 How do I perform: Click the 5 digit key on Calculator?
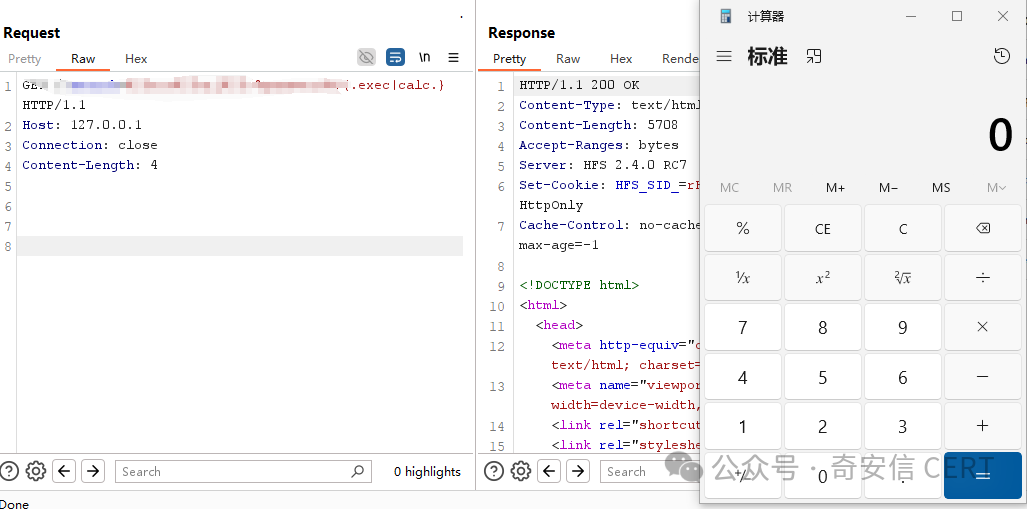click(x=823, y=377)
